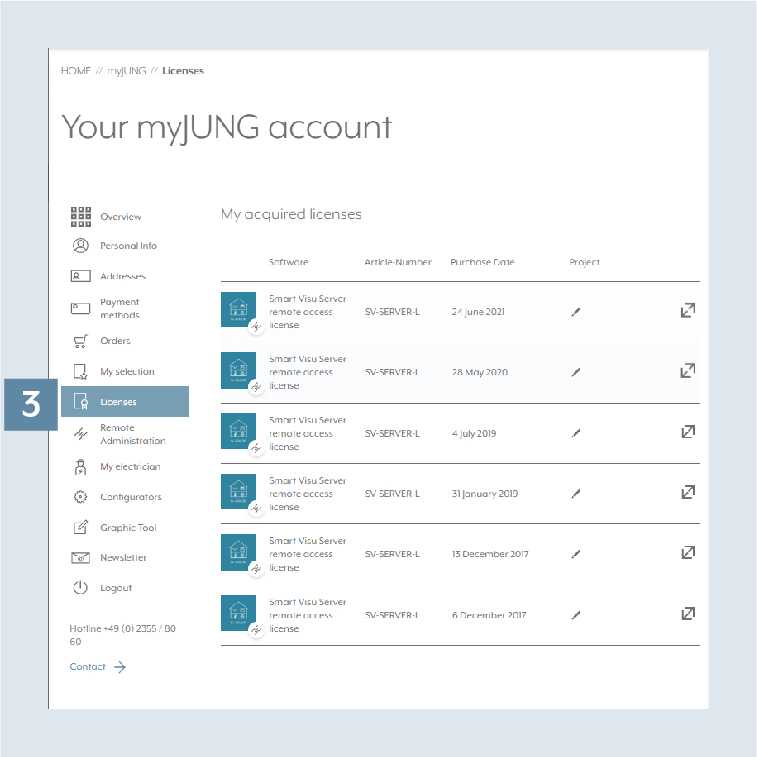This screenshot has height=757, width=757.
Task: Click the Overview grid icon
Action: tap(81, 217)
